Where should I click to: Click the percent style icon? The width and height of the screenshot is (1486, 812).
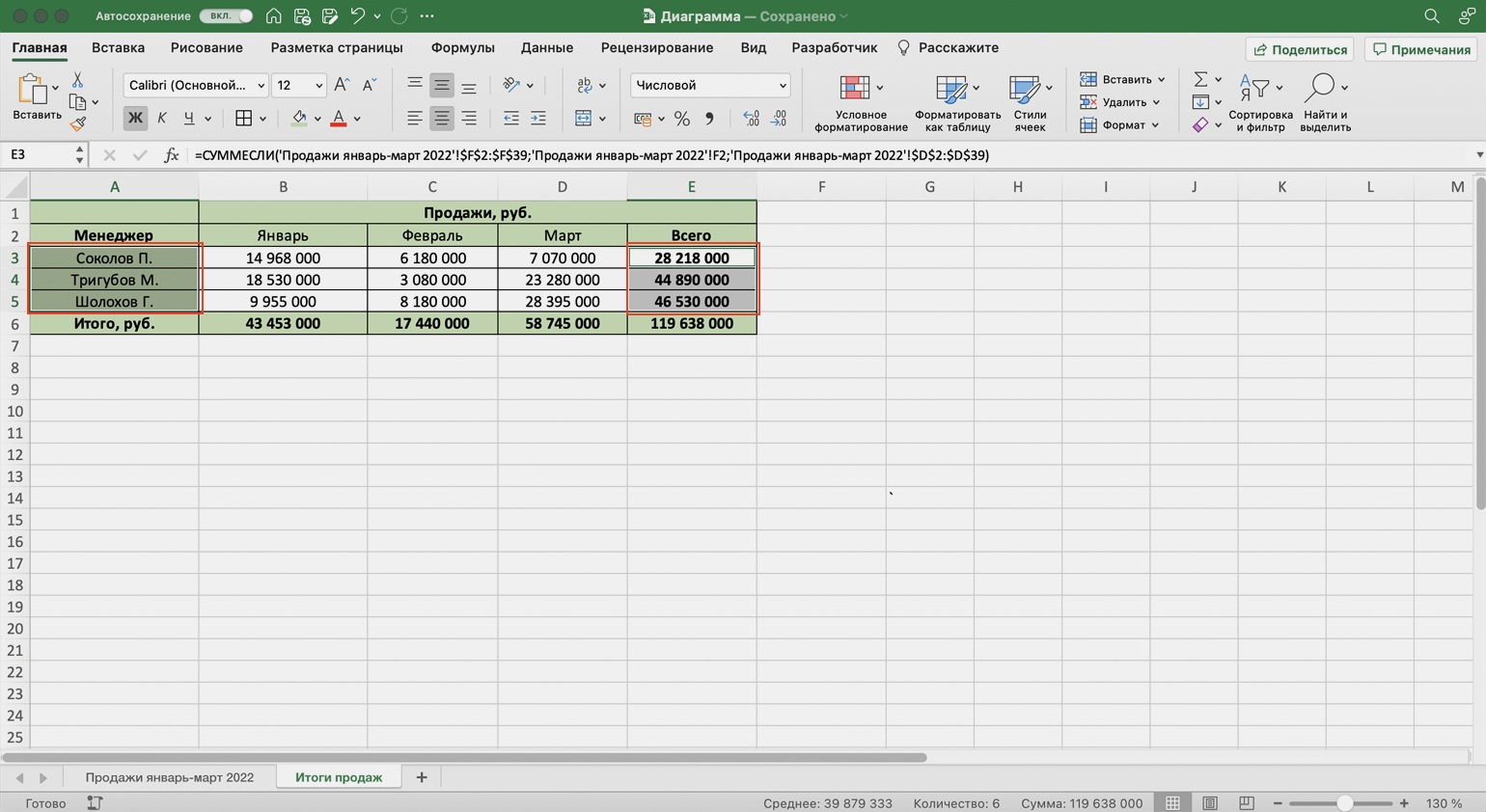tap(682, 119)
